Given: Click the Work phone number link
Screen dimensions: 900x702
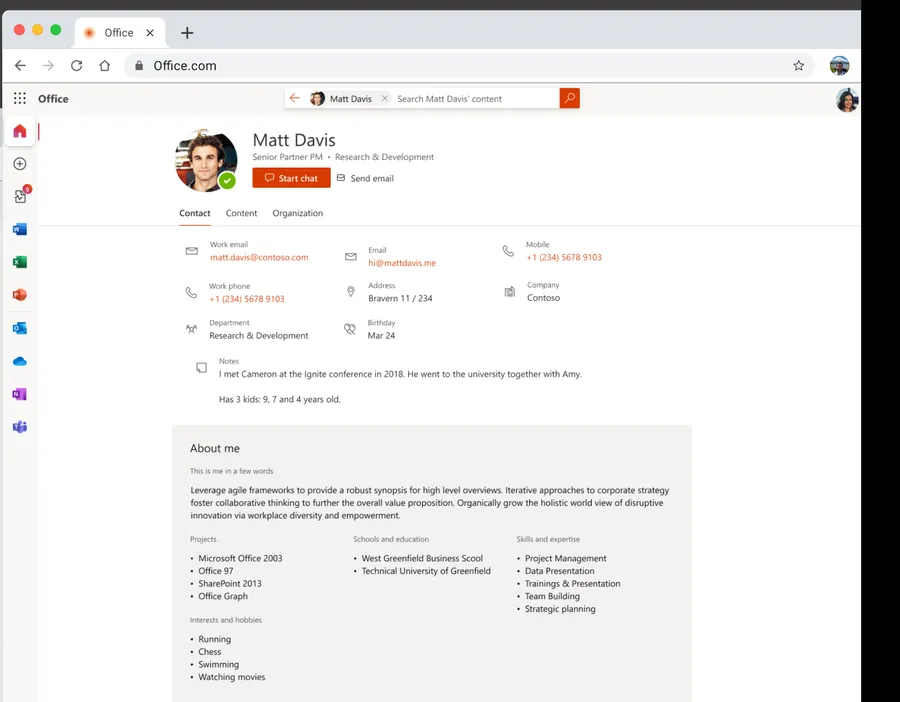Looking at the screenshot, I should coord(247,298).
